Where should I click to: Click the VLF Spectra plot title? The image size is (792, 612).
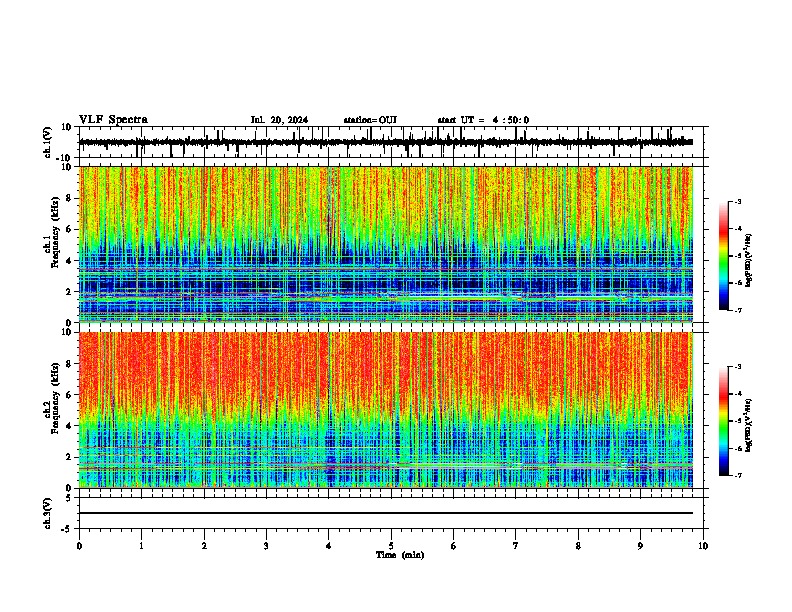pyautogui.click(x=113, y=120)
